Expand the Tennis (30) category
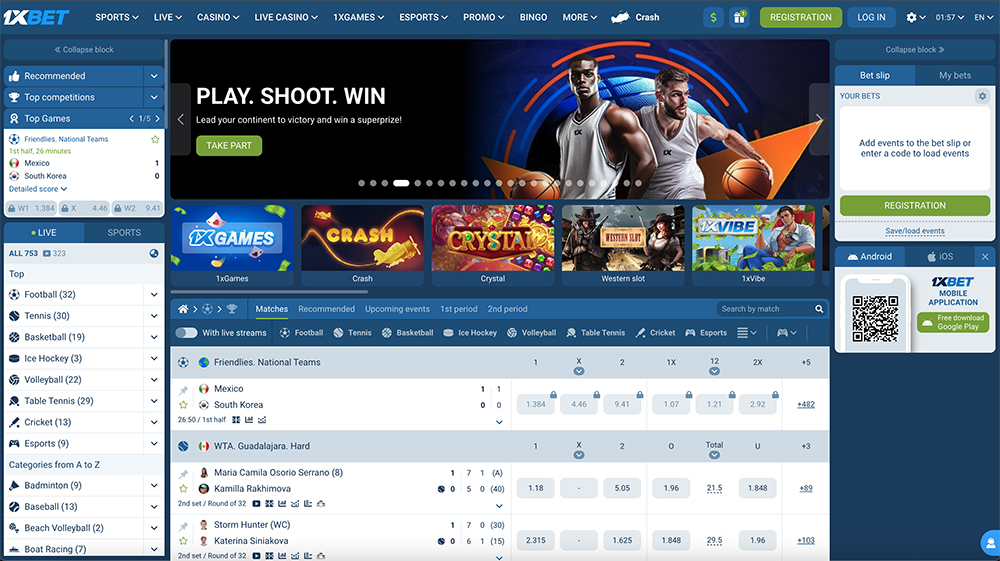The image size is (1000, 561). click(154, 316)
